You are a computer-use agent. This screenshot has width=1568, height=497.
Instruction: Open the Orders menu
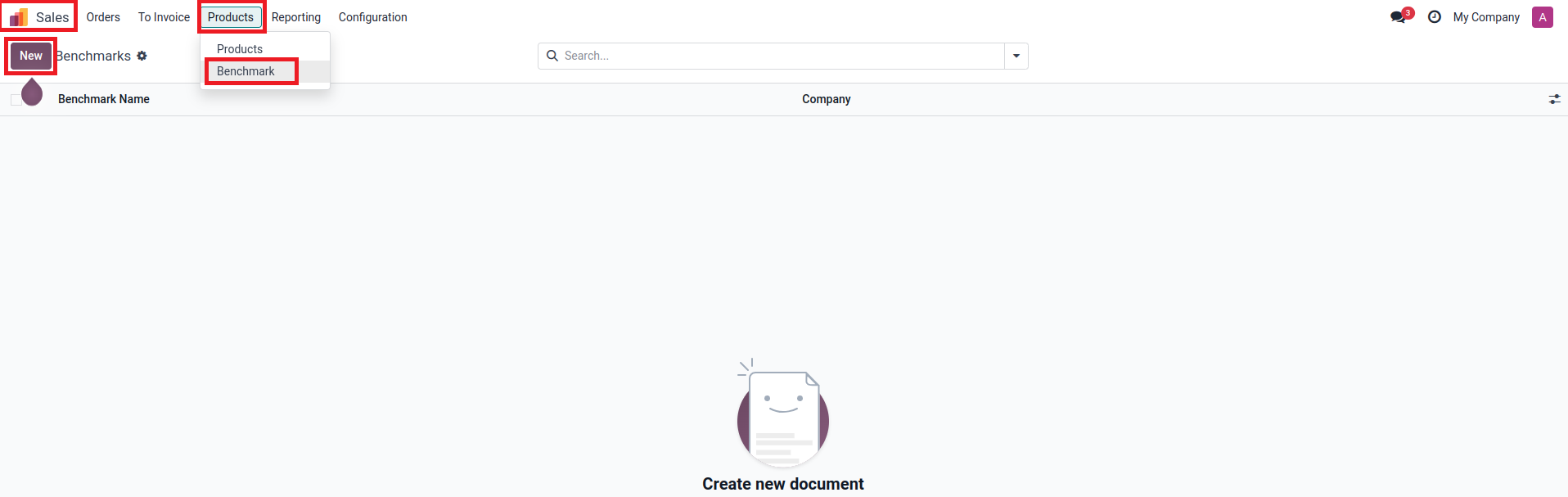tap(103, 17)
